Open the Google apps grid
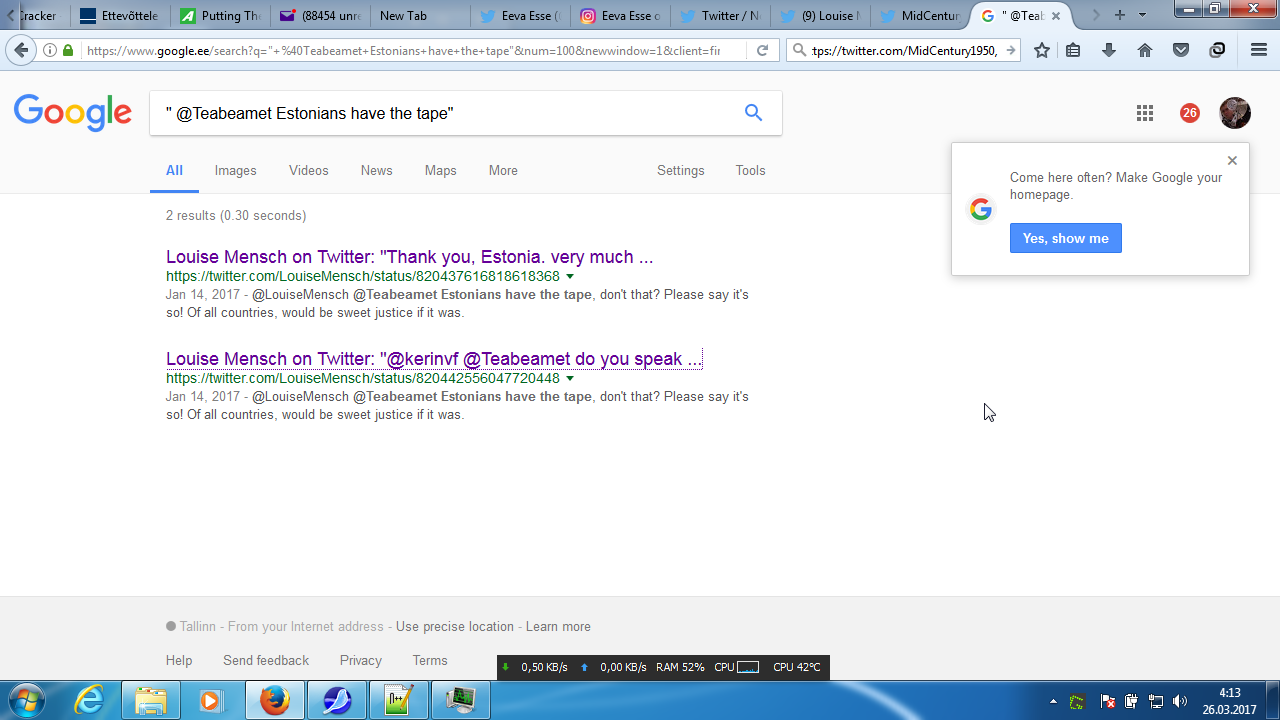The width and height of the screenshot is (1280, 720). [x=1145, y=113]
